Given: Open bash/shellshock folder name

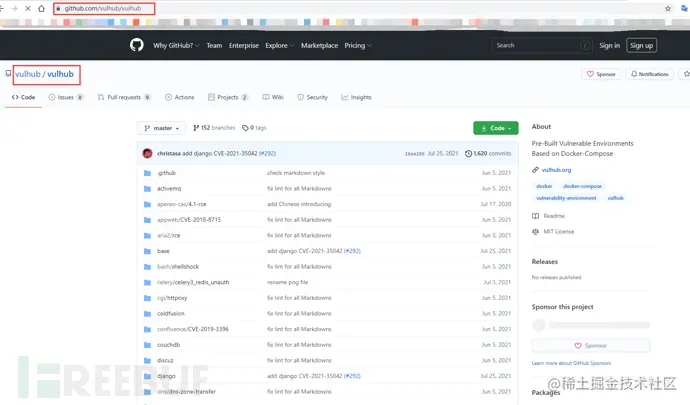Looking at the screenshot, I should click(x=178, y=267).
